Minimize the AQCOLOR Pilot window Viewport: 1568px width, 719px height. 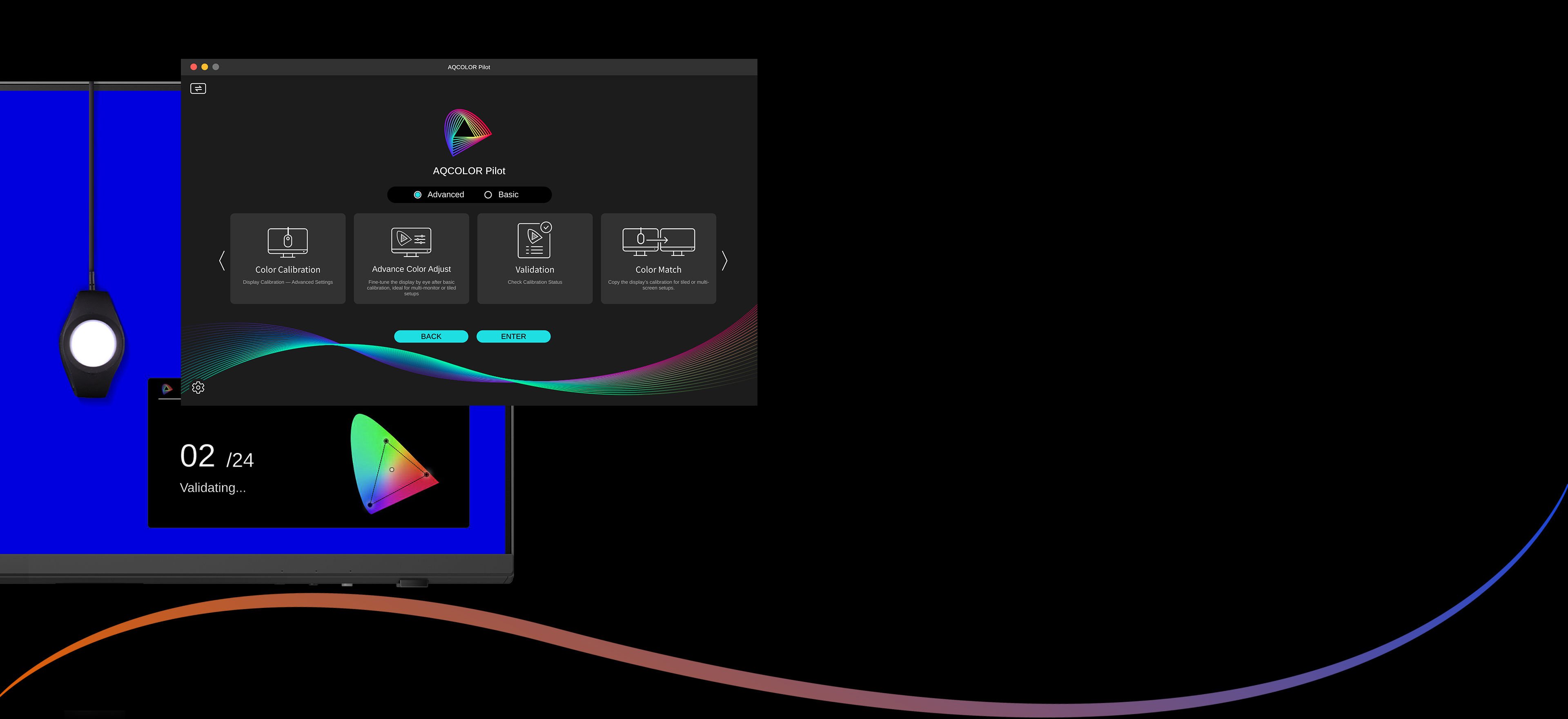pyautogui.click(x=205, y=67)
